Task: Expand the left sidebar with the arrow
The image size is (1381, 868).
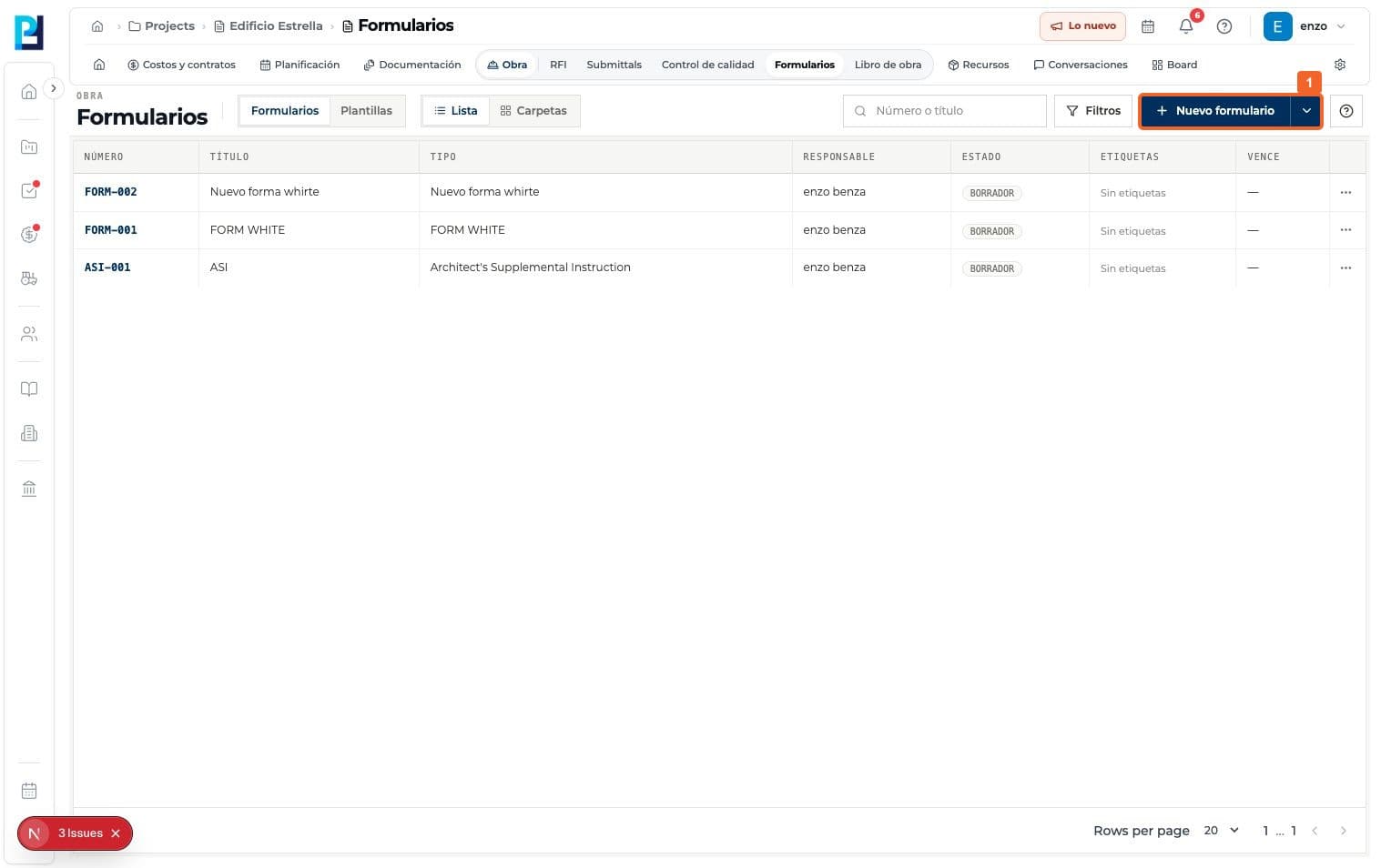Action: (x=54, y=88)
